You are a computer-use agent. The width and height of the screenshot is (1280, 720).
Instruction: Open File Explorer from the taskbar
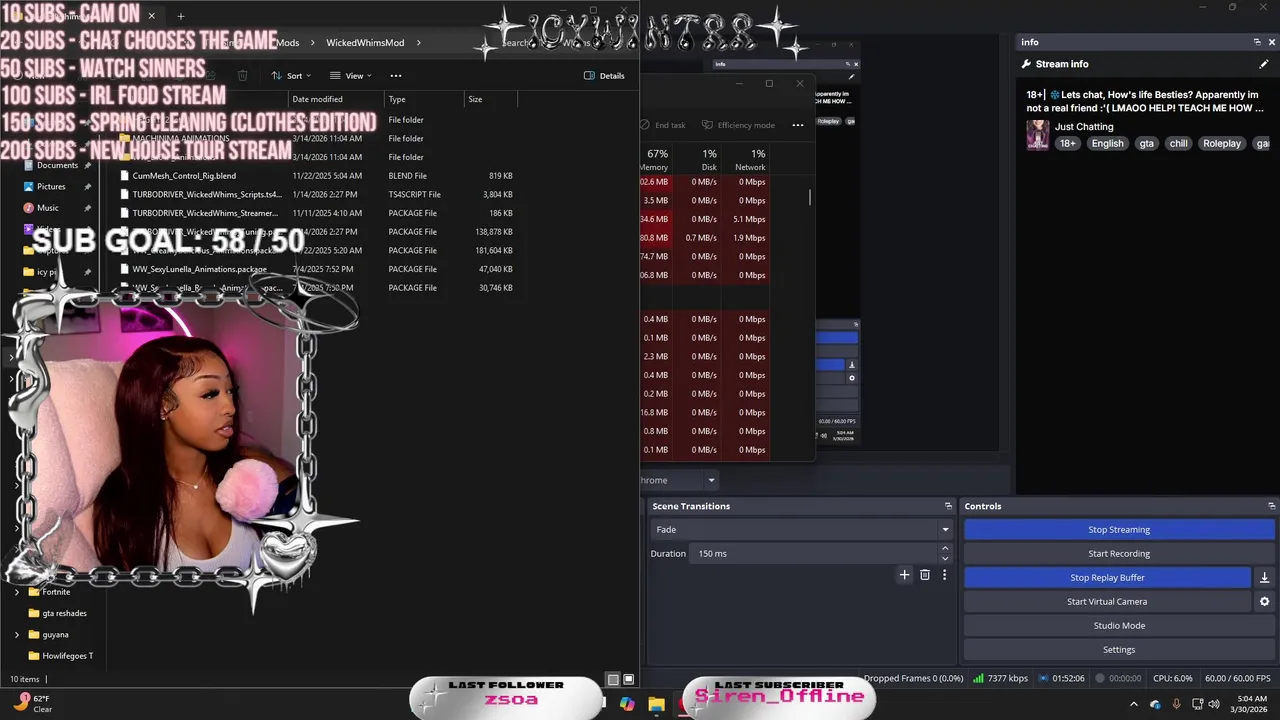click(656, 704)
